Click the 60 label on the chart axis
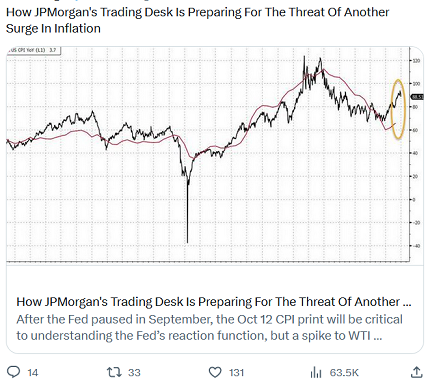Viewport: 428px width, 384px height. (x=415, y=130)
